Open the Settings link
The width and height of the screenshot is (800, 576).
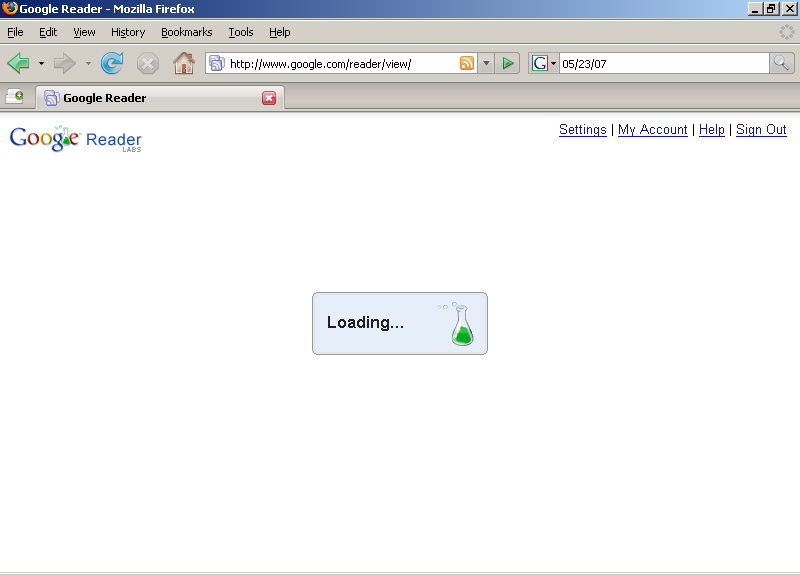click(583, 130)
